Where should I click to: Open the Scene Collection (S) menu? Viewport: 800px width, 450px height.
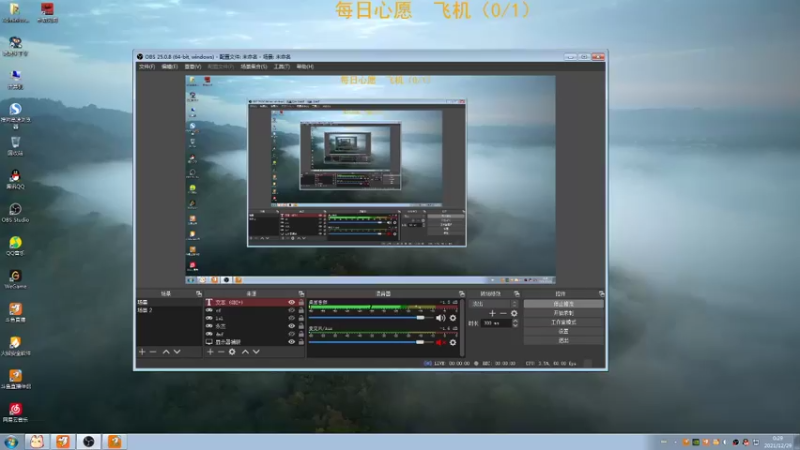click(x=254, y=67)
